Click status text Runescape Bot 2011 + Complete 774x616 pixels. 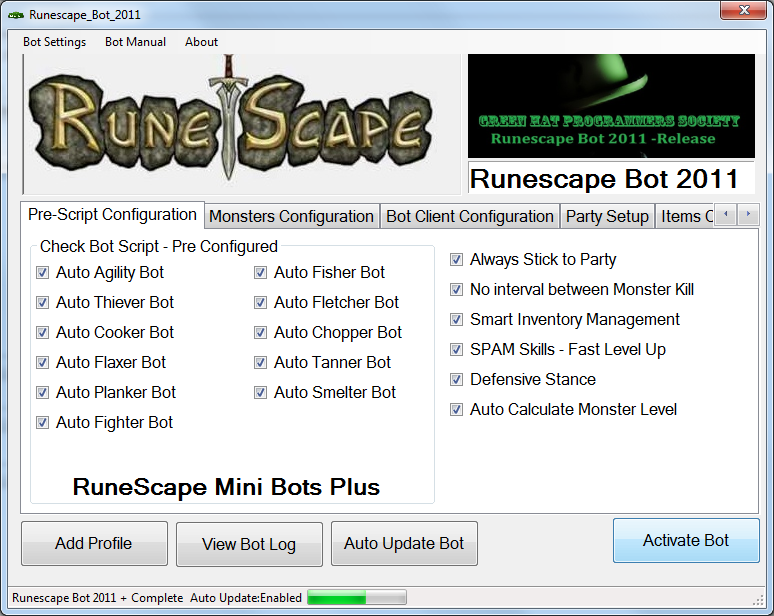(x=97, y=598)
